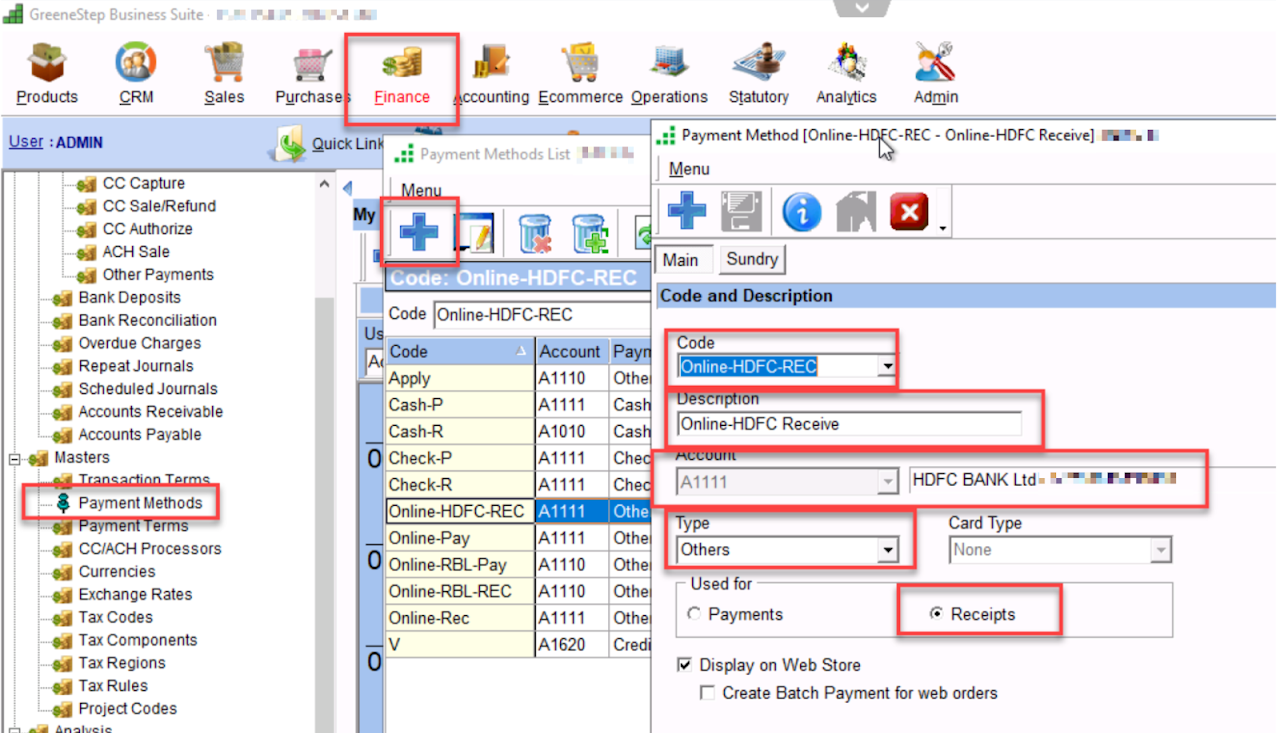
Task: Collapse the Masters tree node
Action: pyautogui.click(x=16, y=458)
